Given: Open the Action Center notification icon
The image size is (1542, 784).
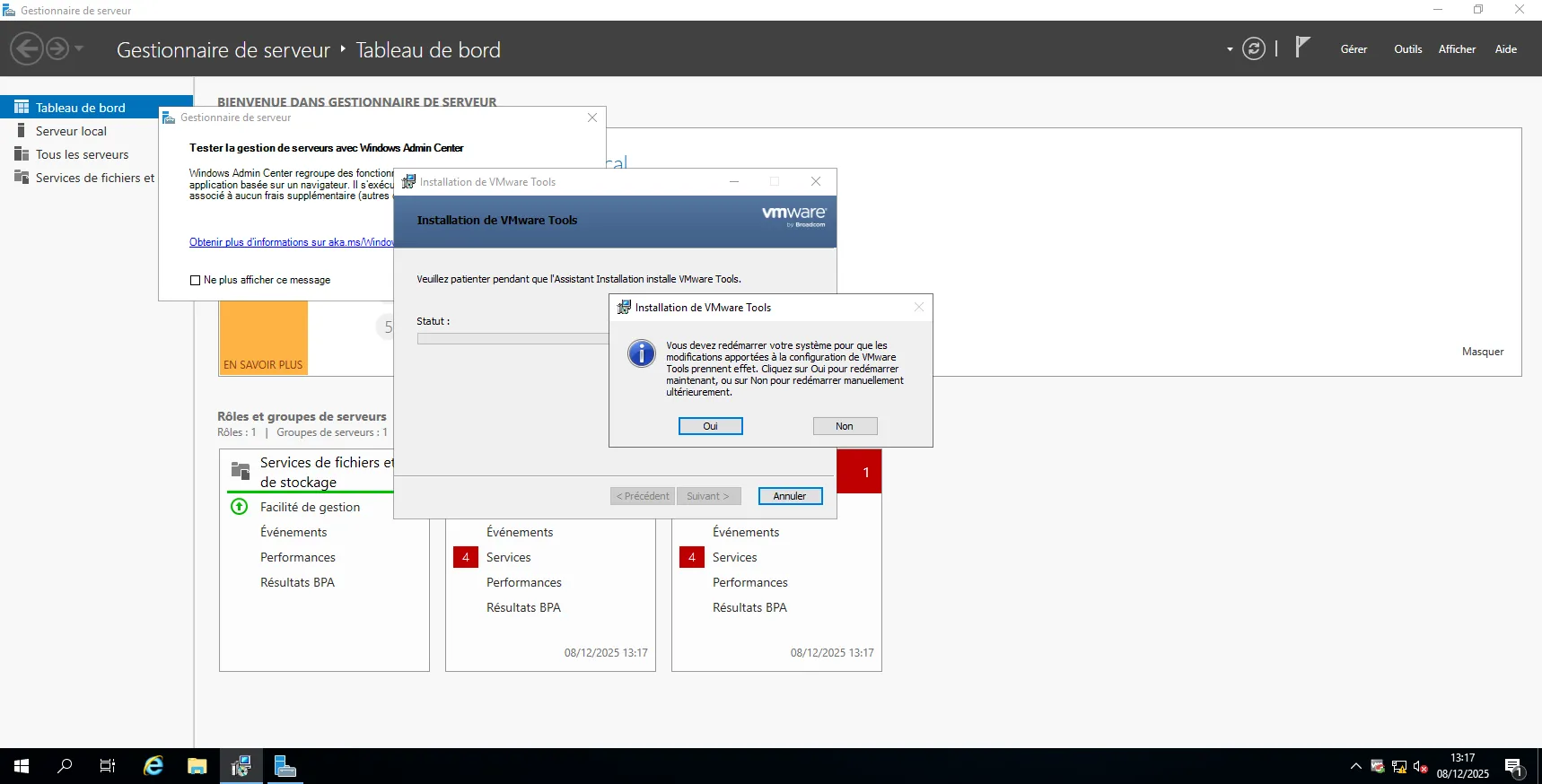Looking at the screenshot, I should 1514,767.
